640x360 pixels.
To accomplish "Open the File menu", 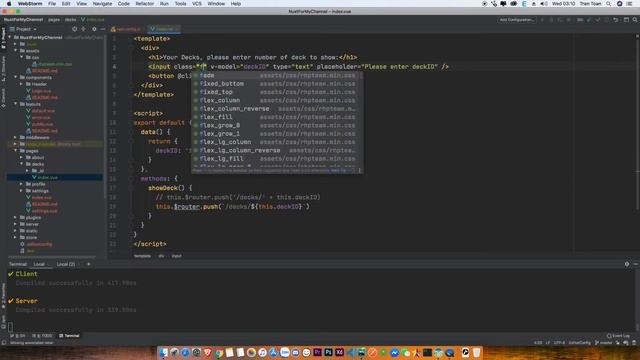I will [x=52, y=4].
